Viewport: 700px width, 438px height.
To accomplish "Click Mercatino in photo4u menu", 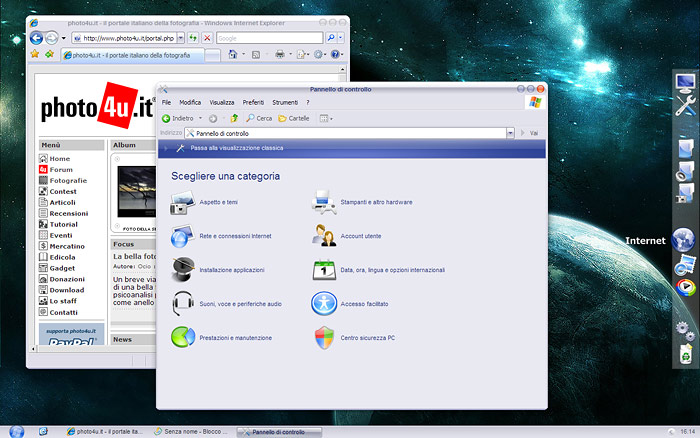I will (67, 246).
